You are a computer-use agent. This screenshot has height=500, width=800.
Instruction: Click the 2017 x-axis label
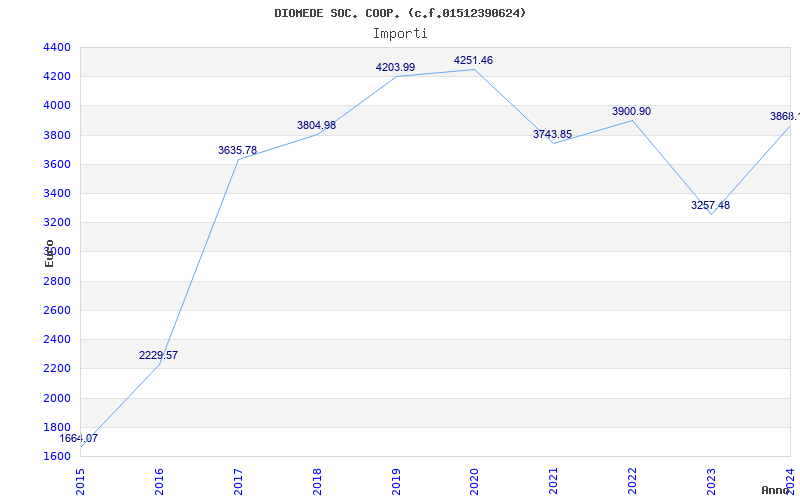(238, 481)
